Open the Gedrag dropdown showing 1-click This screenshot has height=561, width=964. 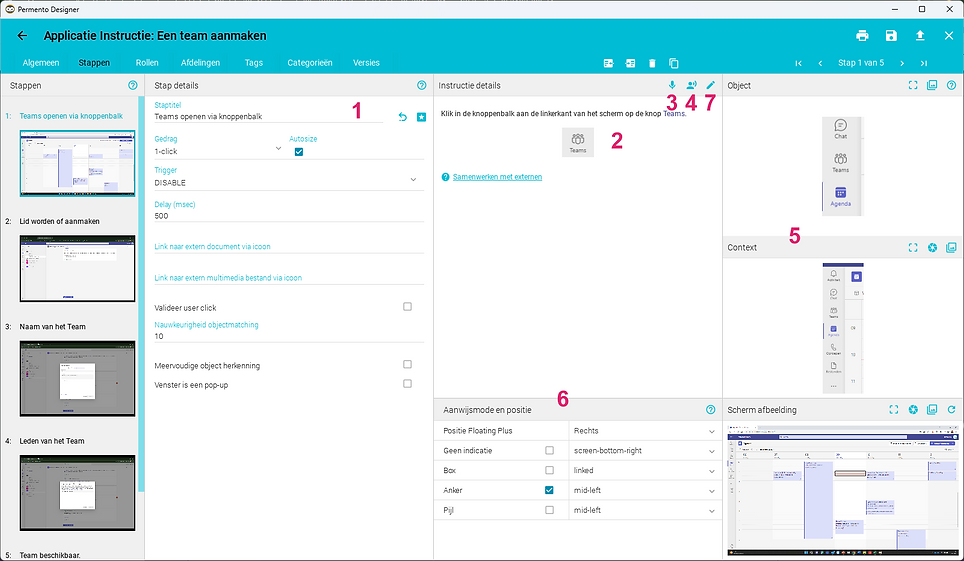218,151
